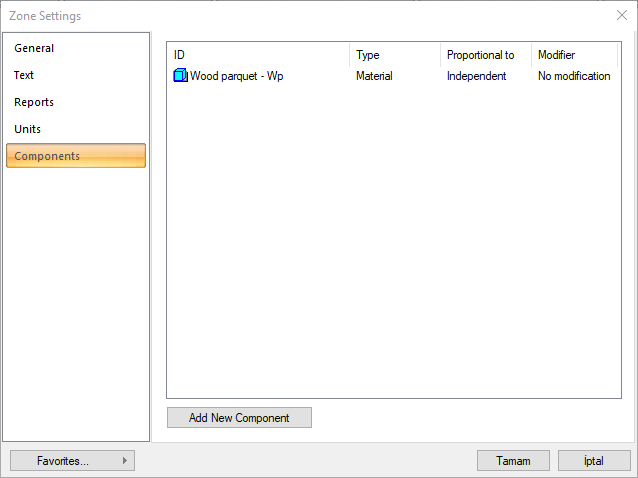Viewport: 638px width, 478px height.
Task: Cancel with the İptal button
Action: (594, 461)
